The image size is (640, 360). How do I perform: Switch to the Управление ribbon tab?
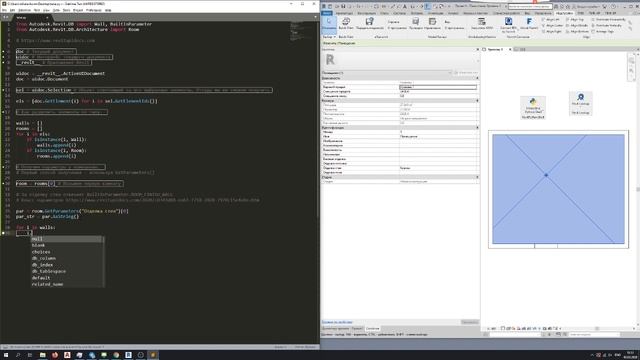pos(543,13)
